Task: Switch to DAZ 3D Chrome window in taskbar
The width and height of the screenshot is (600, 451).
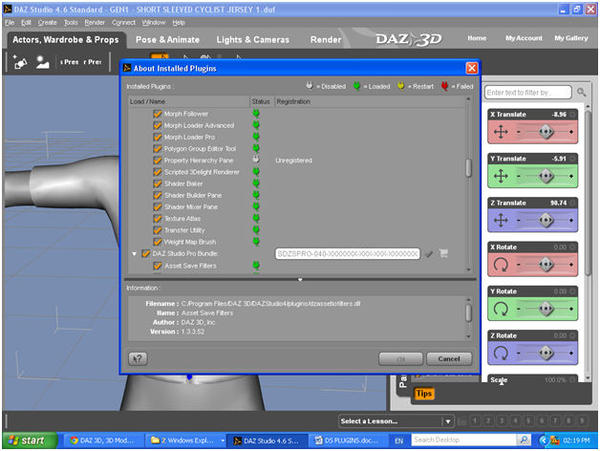Action: [103, 440]
